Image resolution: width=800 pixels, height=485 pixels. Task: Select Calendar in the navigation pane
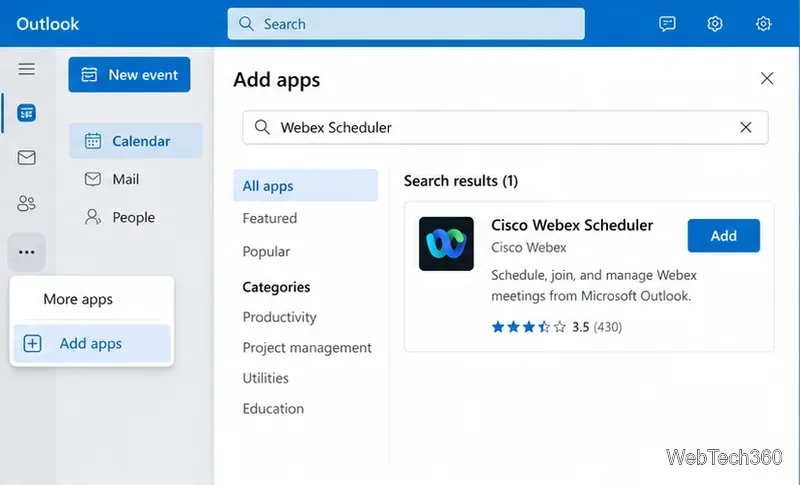(x=136, y=141)
